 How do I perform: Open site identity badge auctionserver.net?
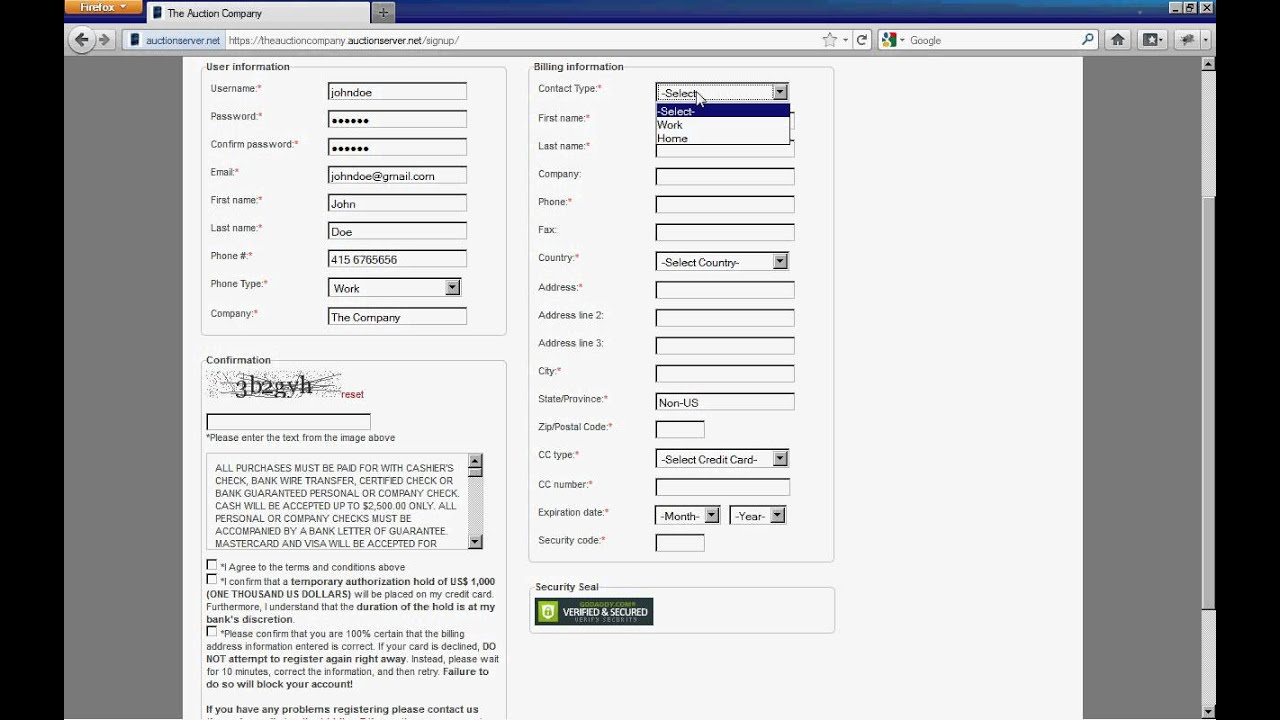pyautogui.click(x=175, y=40)
